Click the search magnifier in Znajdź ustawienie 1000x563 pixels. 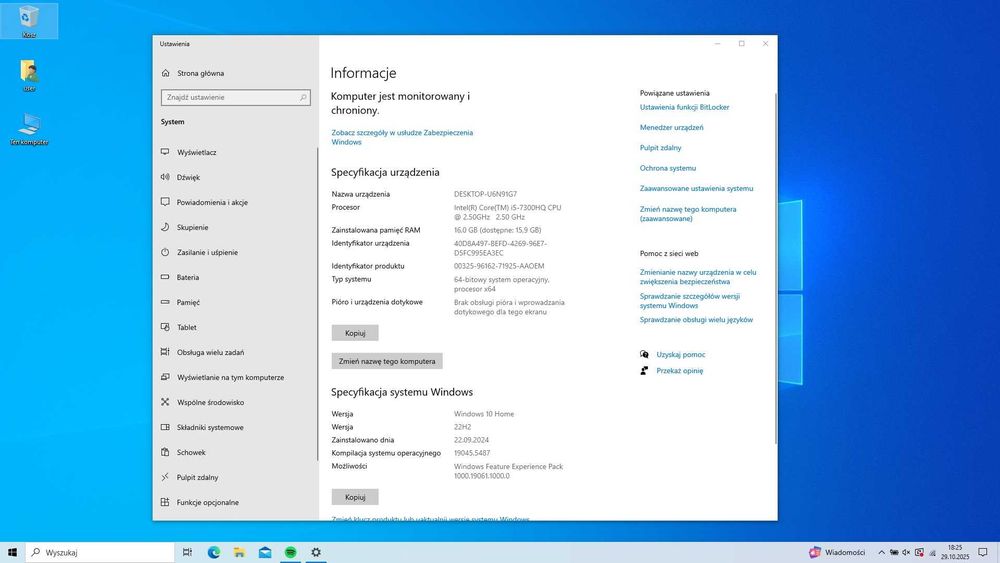(x=303, y=98)
